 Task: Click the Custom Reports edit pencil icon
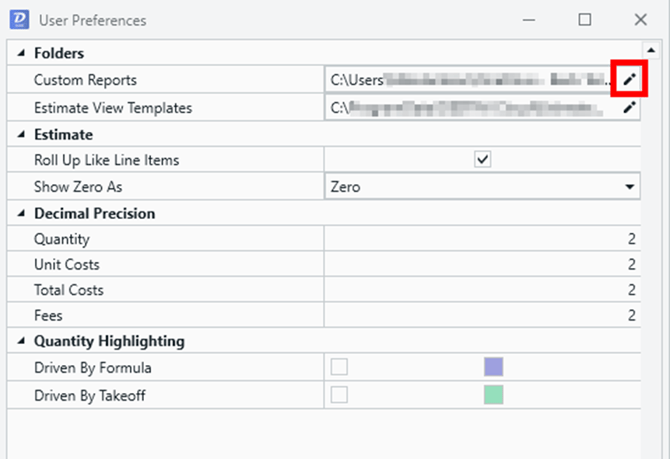click(630, 80)
